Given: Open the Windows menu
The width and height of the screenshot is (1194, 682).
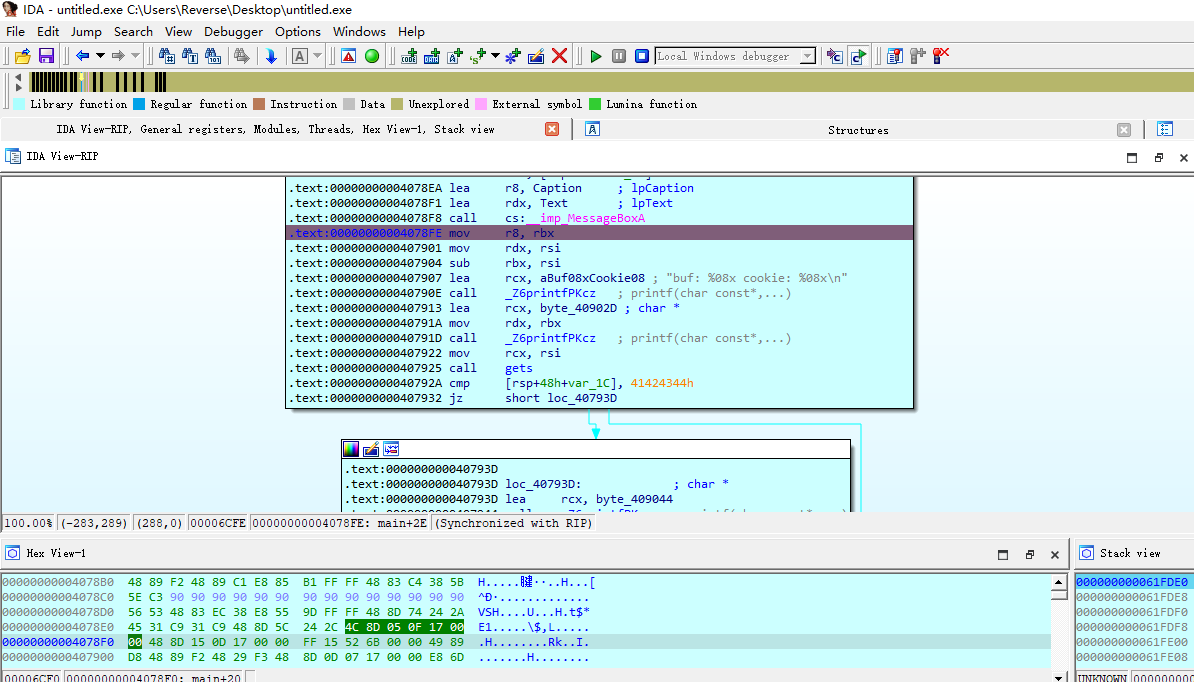Looking at the screenshot, I should [x=359, y=32].
